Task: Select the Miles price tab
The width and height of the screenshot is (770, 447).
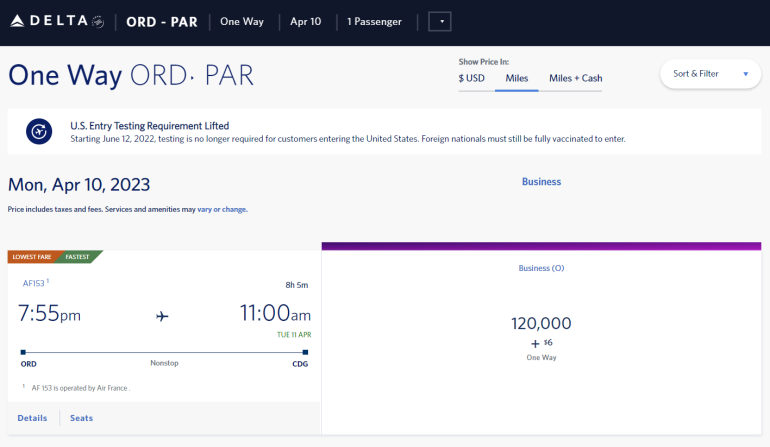Action: [x=516, y=78]
